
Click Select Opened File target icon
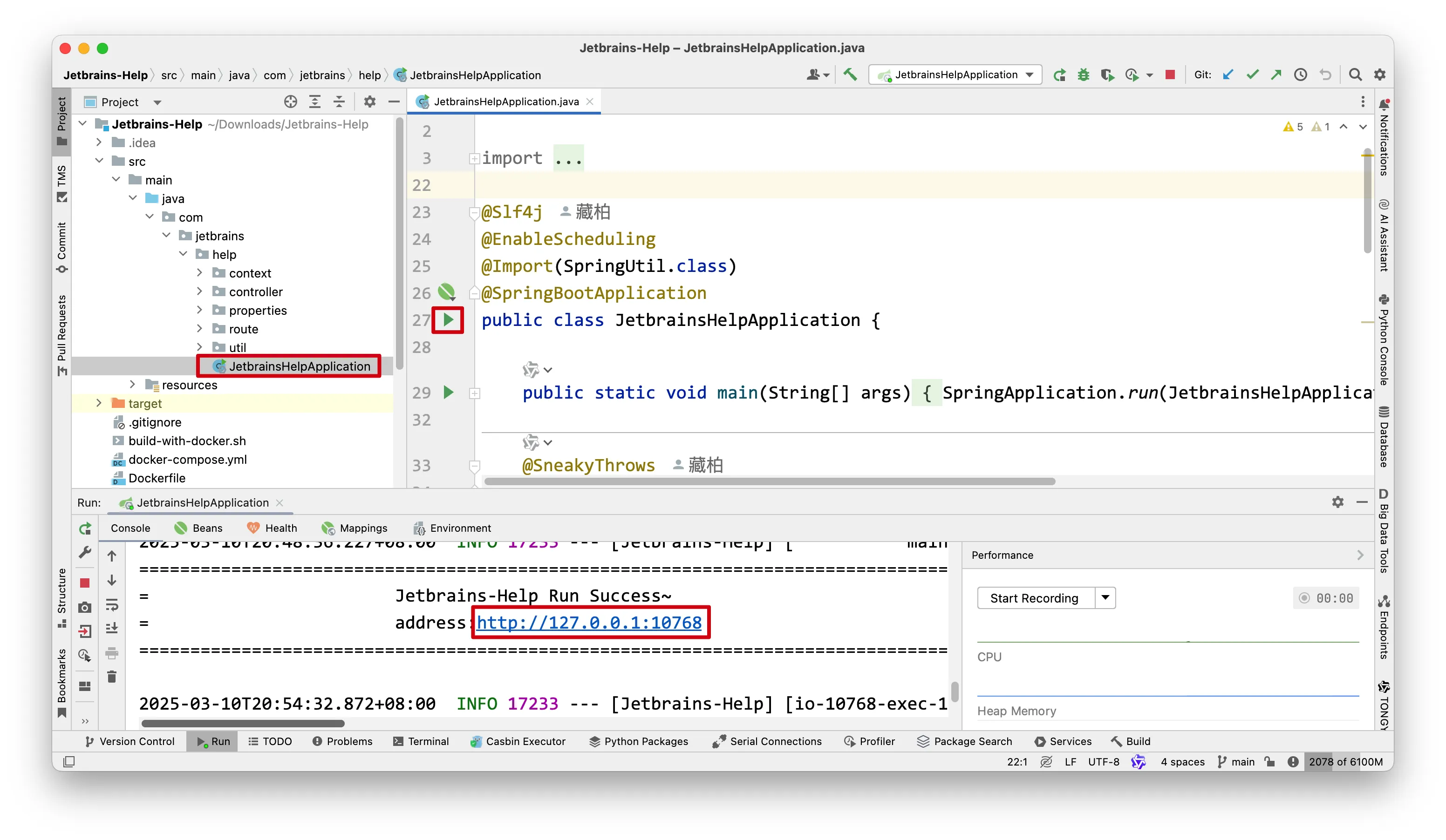tap(290, 102)
